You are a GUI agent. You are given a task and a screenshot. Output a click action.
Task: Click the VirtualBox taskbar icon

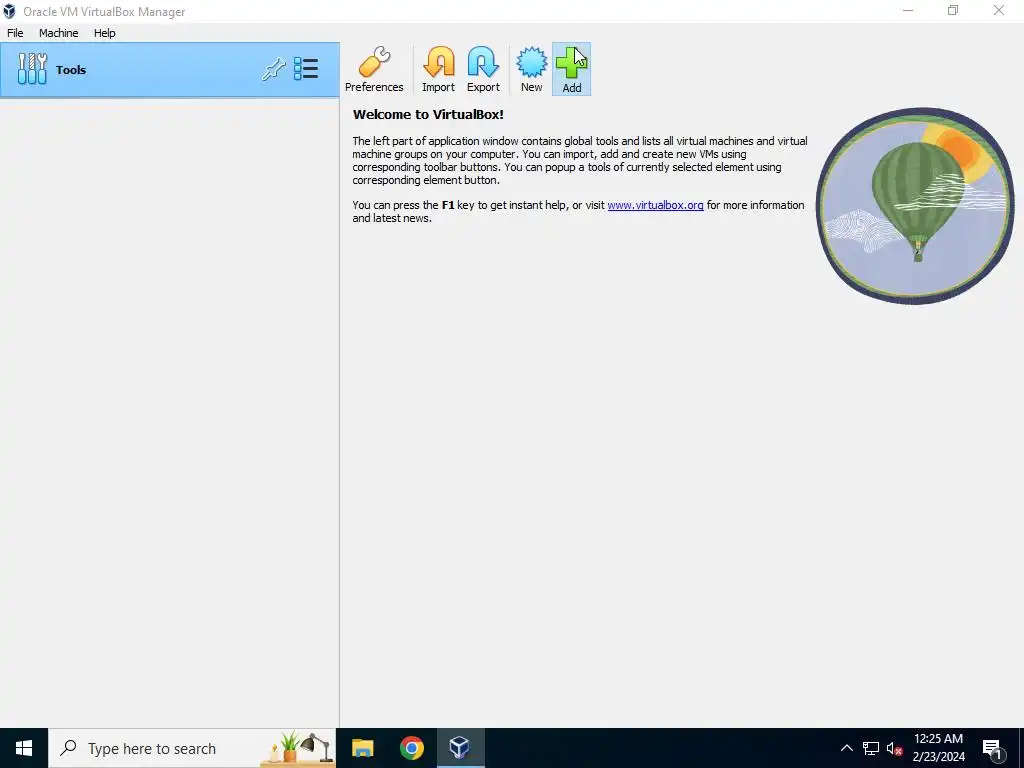coord(460,748)
